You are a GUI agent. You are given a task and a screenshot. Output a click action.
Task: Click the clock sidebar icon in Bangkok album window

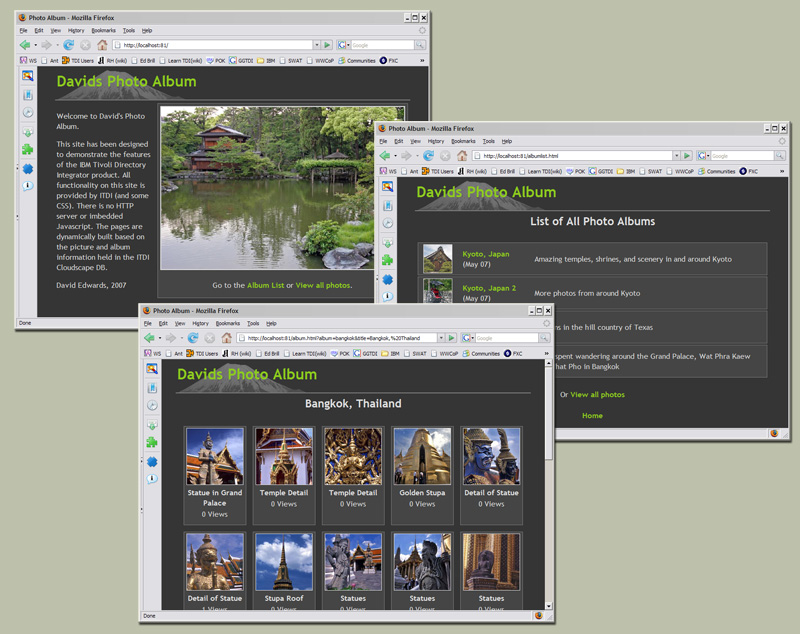pyautogui.click(x=152, y=405)
